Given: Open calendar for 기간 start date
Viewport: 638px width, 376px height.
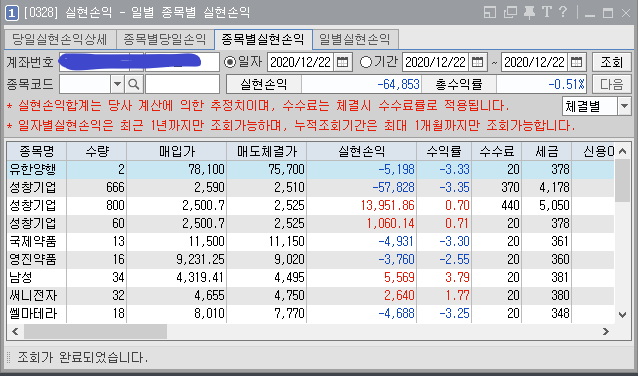Looking at the screenshot, I should (x=477, y=62).
